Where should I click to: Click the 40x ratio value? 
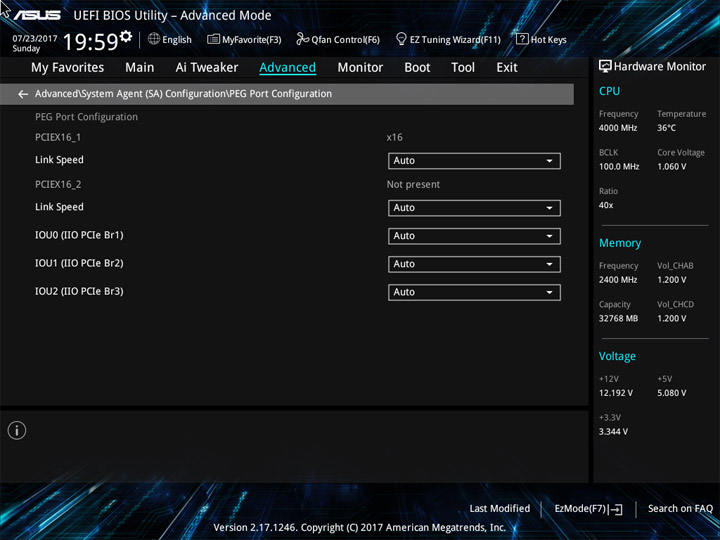point(606,205)
